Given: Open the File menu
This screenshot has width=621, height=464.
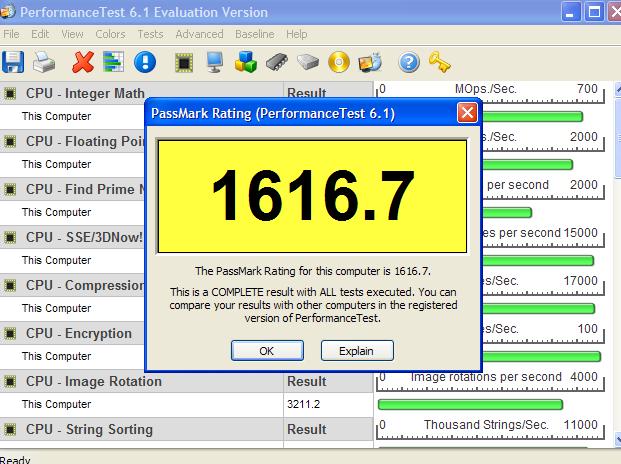Looking at the screenshot, I should point(11,34).
